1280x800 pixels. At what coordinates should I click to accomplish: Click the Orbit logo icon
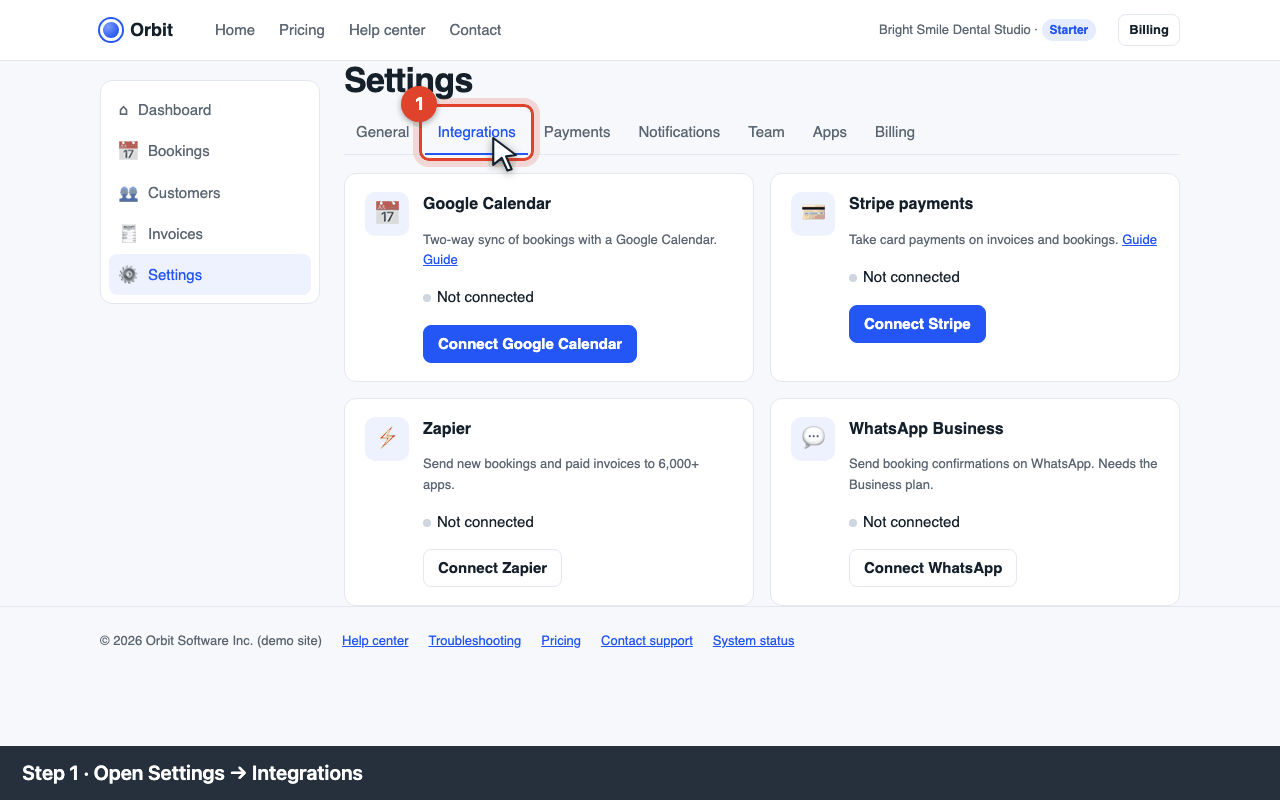point(111,30)
